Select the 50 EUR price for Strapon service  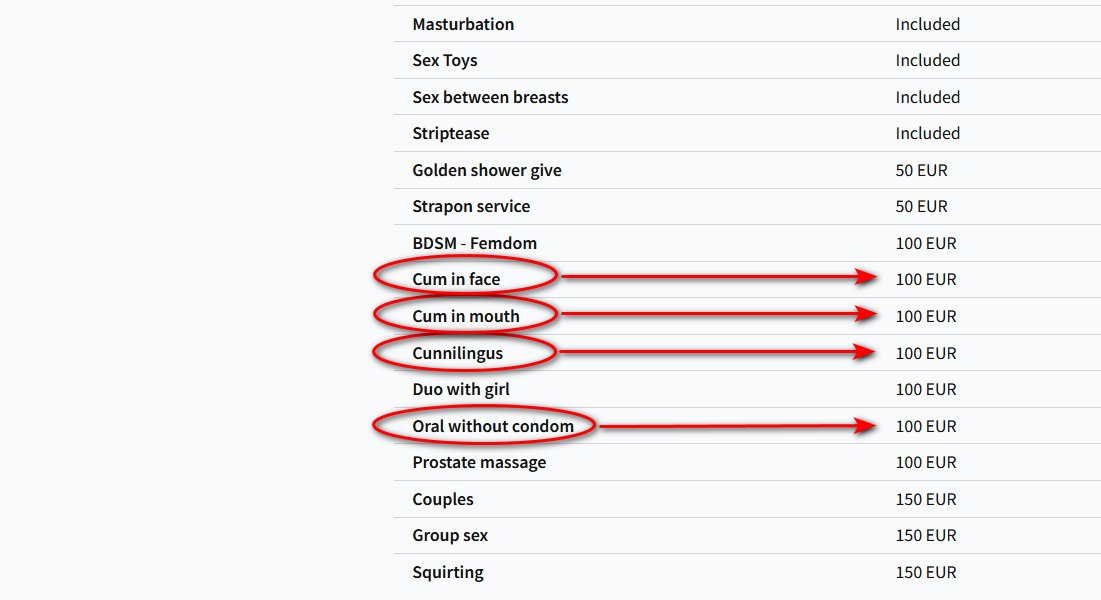coord(921,206)
